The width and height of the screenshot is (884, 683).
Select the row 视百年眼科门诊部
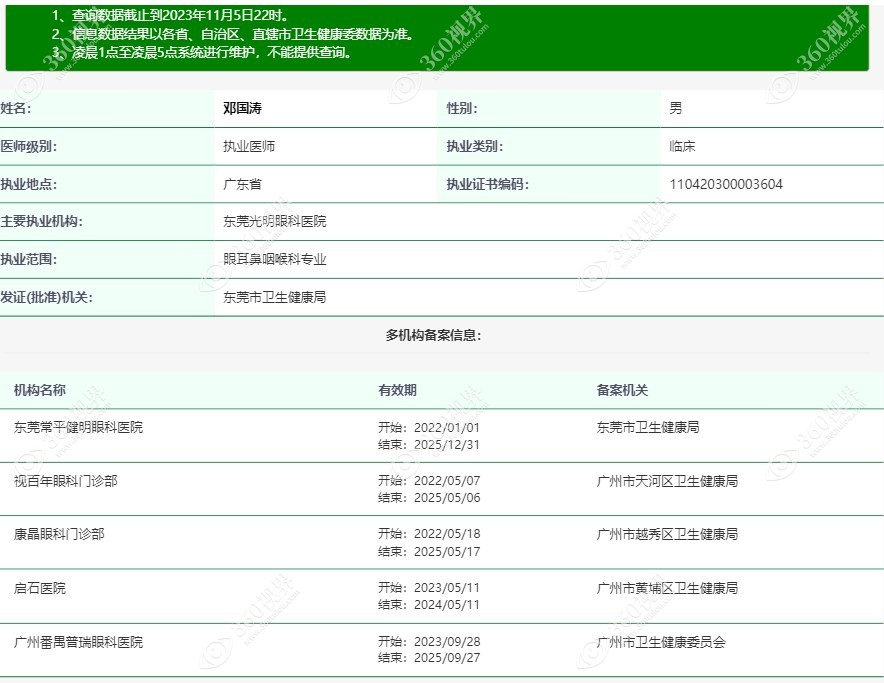pyautogui.click(x=442, y=489)
